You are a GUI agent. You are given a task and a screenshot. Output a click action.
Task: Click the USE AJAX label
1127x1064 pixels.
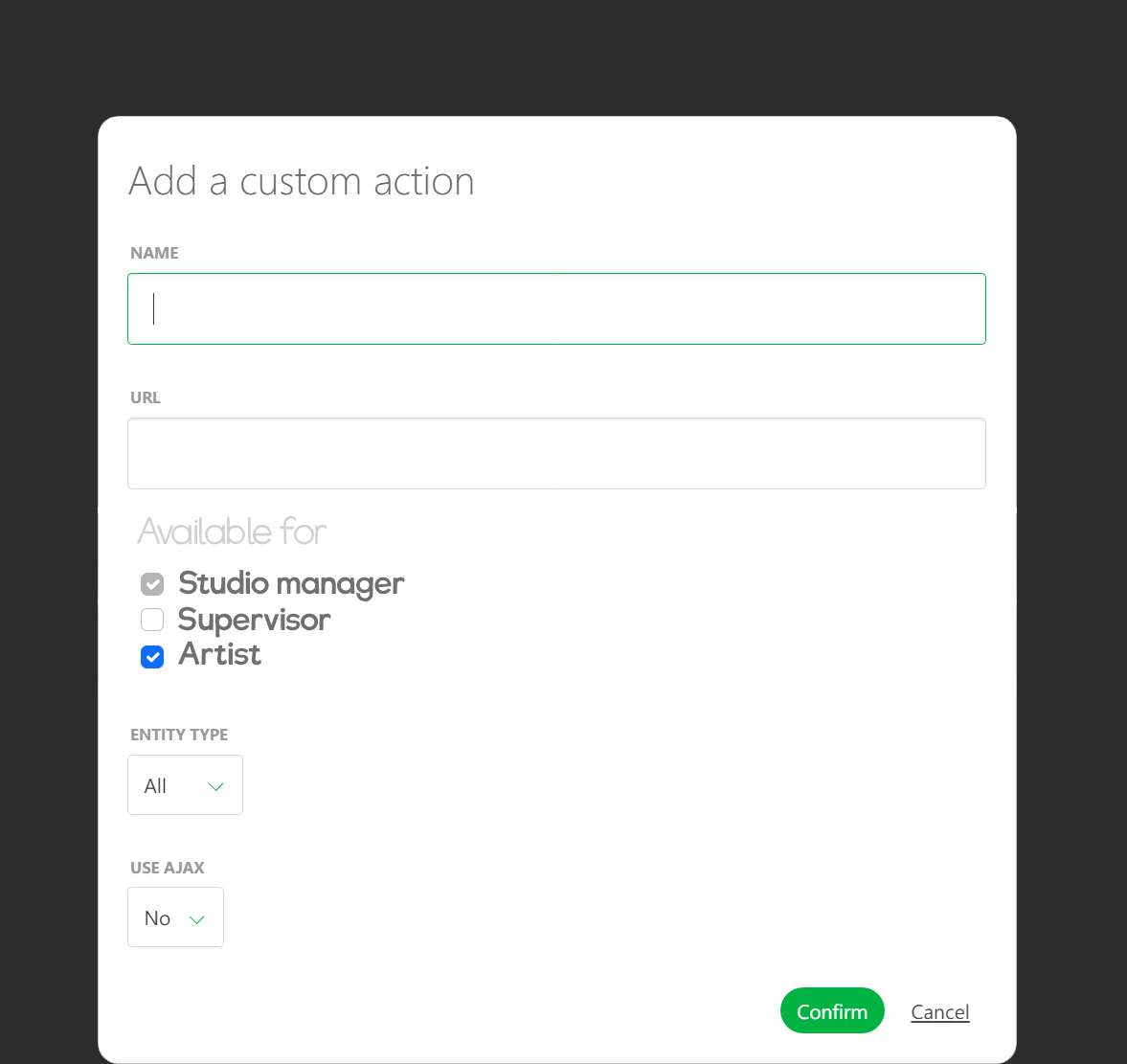tap(168, 868)
